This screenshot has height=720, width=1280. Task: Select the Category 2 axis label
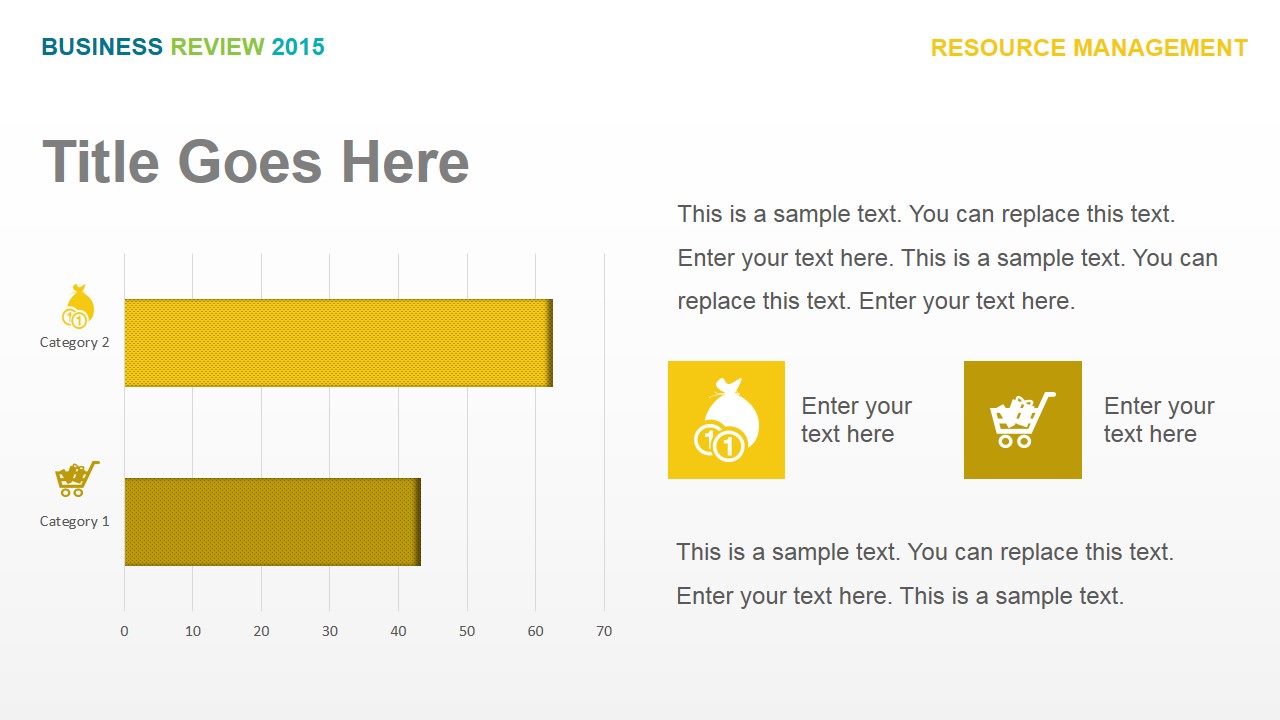(x=75, y=342)
